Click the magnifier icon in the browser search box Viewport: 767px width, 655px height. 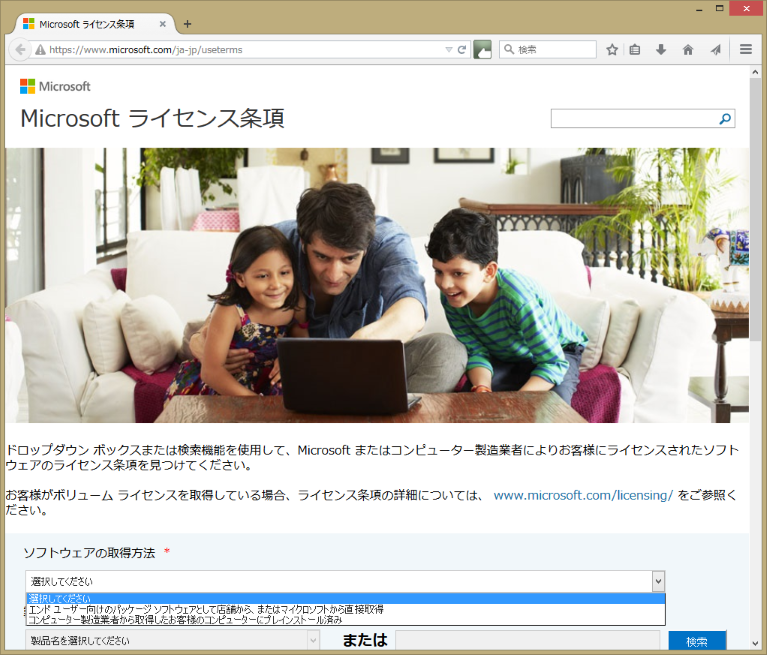[509, 49]
